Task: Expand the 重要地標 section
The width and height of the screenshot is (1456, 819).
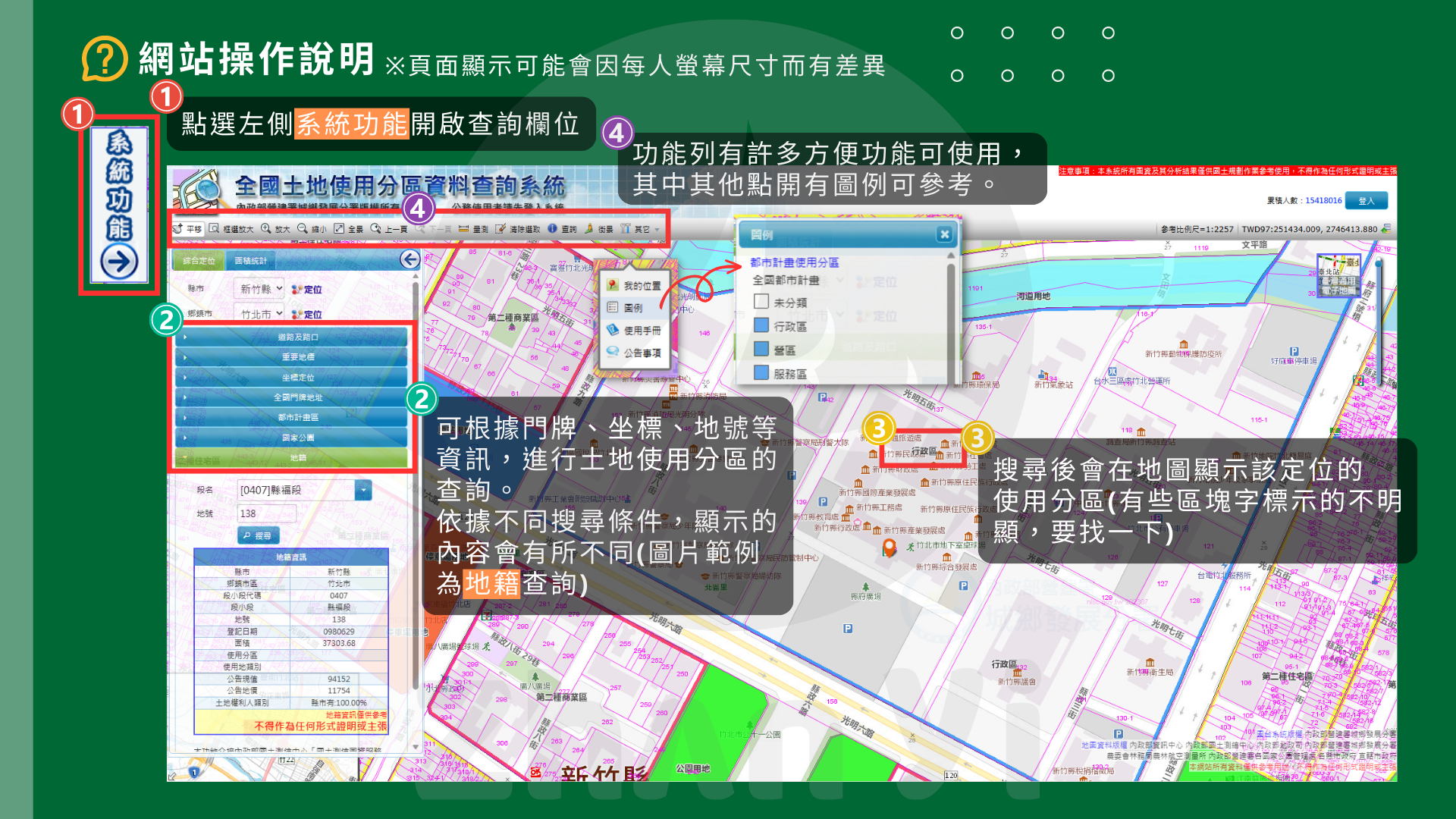Action: click(x=291, y=356)
